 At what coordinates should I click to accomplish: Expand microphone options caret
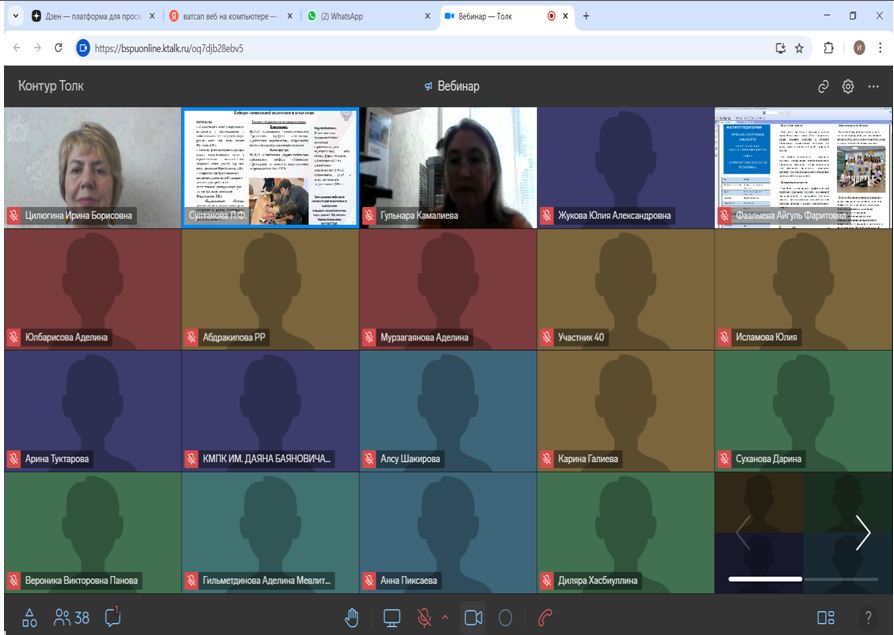pos(445,618)
